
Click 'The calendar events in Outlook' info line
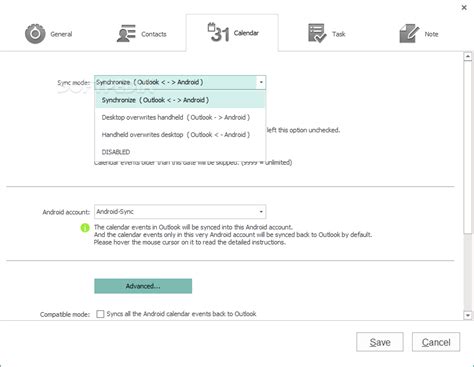coord(193,227)
